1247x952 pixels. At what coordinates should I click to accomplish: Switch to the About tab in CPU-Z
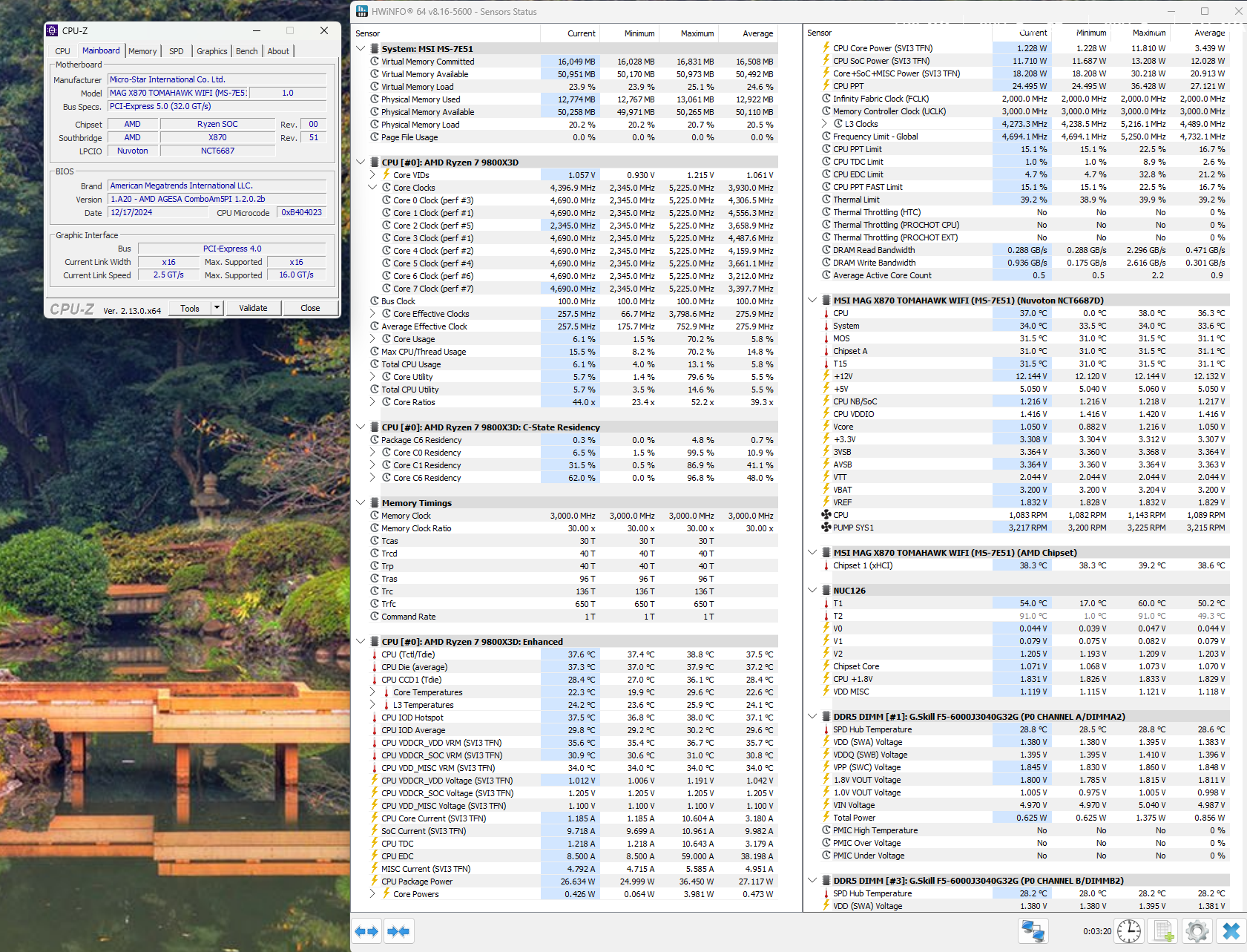tap(278, 51)
